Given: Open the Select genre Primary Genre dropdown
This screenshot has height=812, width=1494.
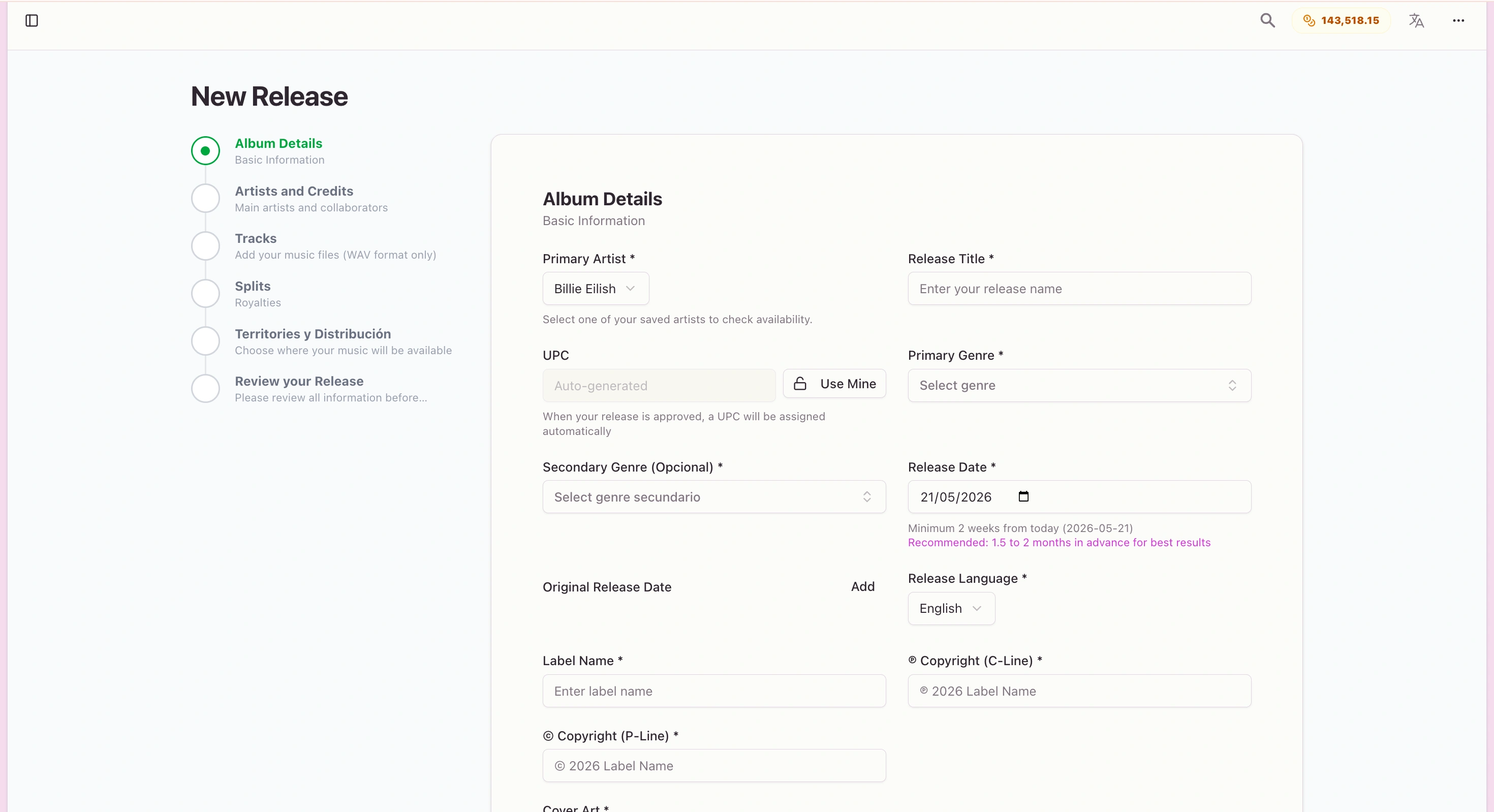Looking at the screenshot, I should pyautogui.click(x=1079, y=386).
